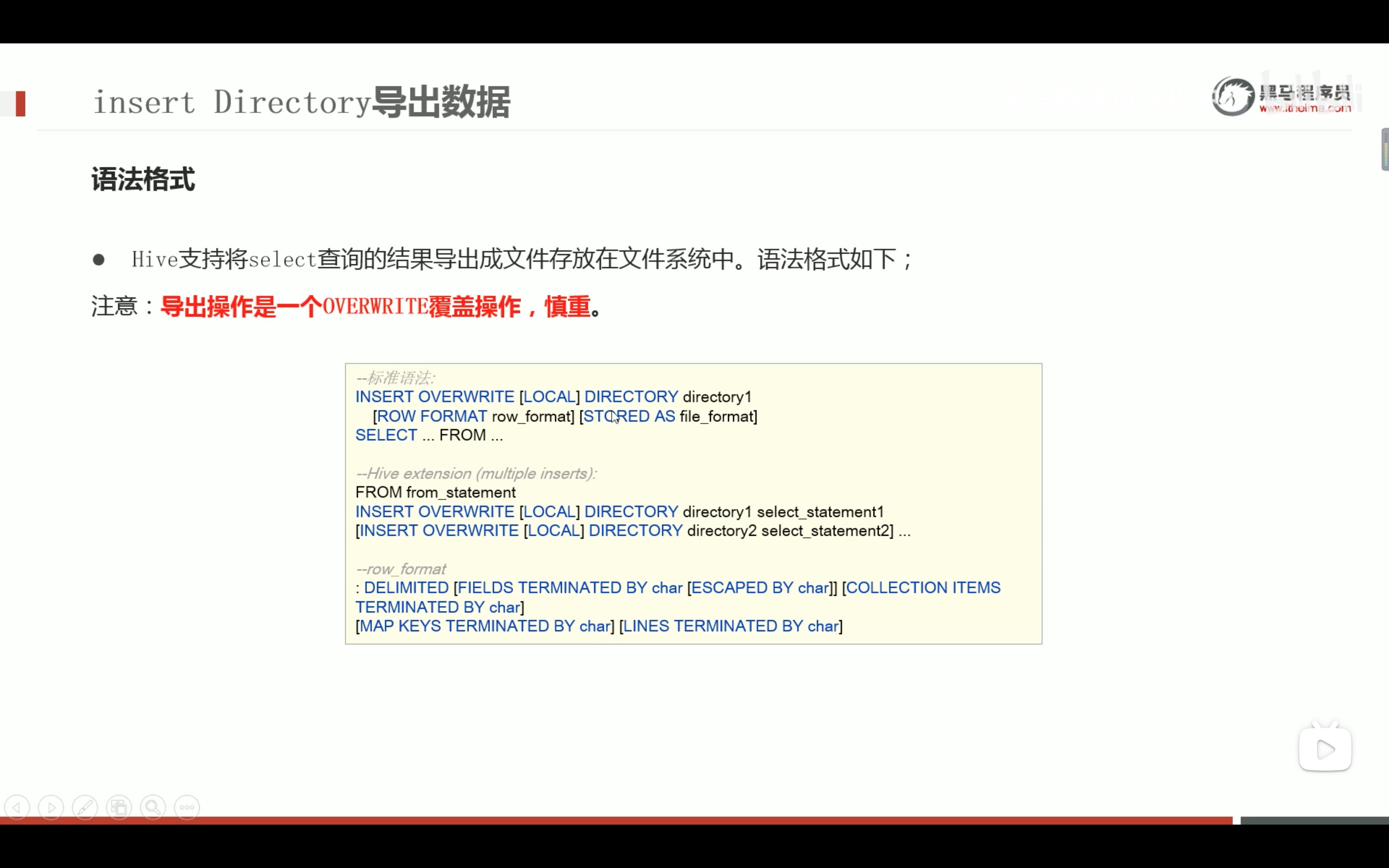Click '[COLLECTION ITEMS' at end of DELIMITED line
Screen dimensions: 1389x868
click(x=921, y=588)
